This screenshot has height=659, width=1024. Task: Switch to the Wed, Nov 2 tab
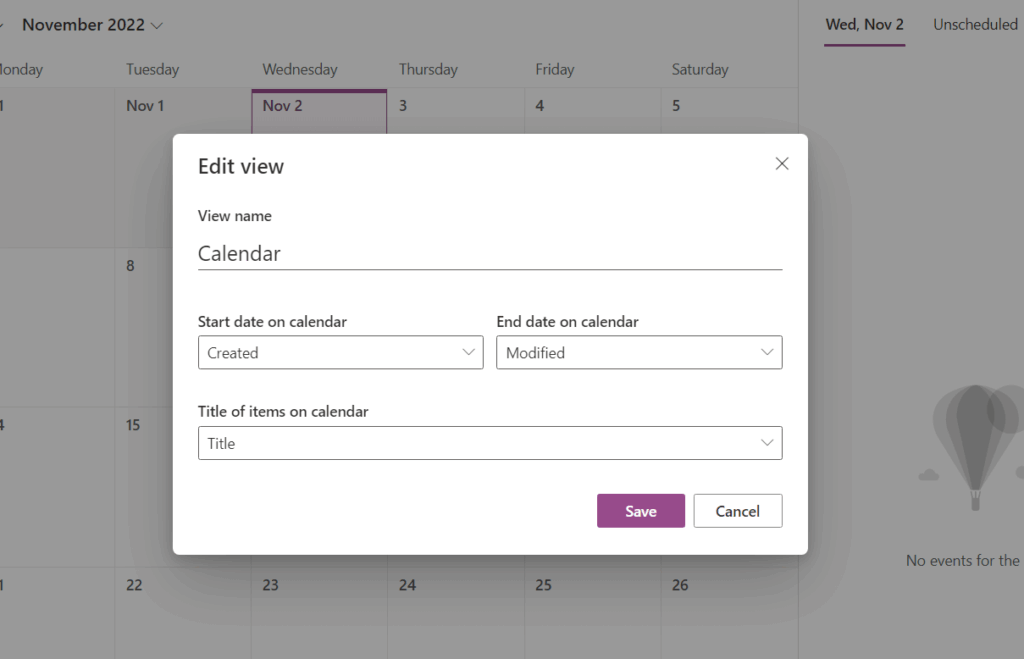pyautogui.click(x=864, y=25)
